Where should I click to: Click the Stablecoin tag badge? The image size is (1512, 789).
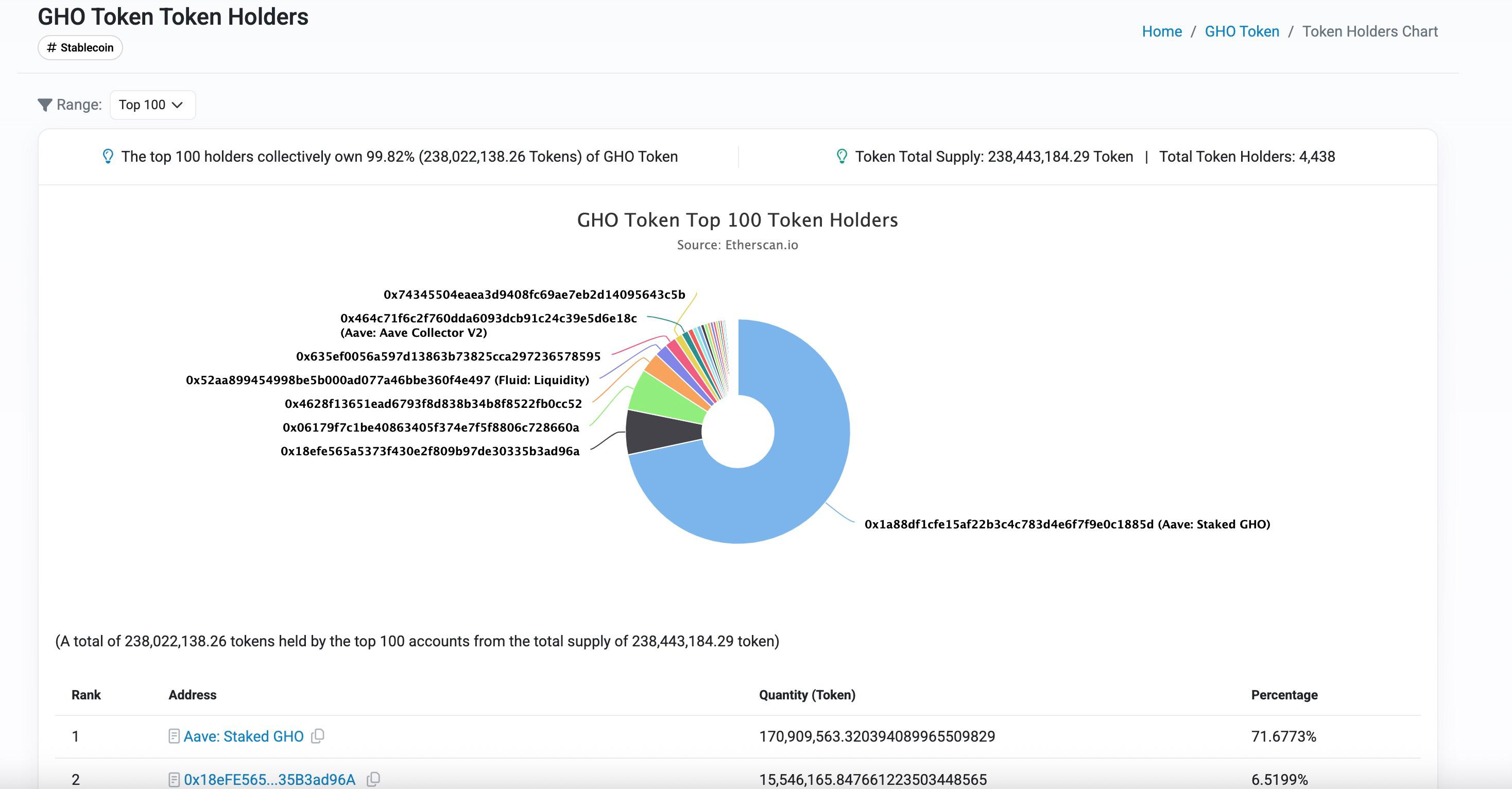(80, 47)
